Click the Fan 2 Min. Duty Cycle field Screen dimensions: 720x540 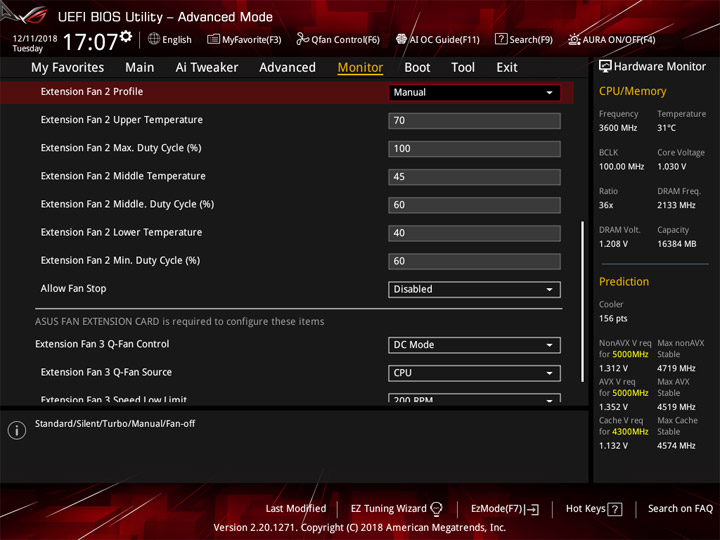pos(474,261)
